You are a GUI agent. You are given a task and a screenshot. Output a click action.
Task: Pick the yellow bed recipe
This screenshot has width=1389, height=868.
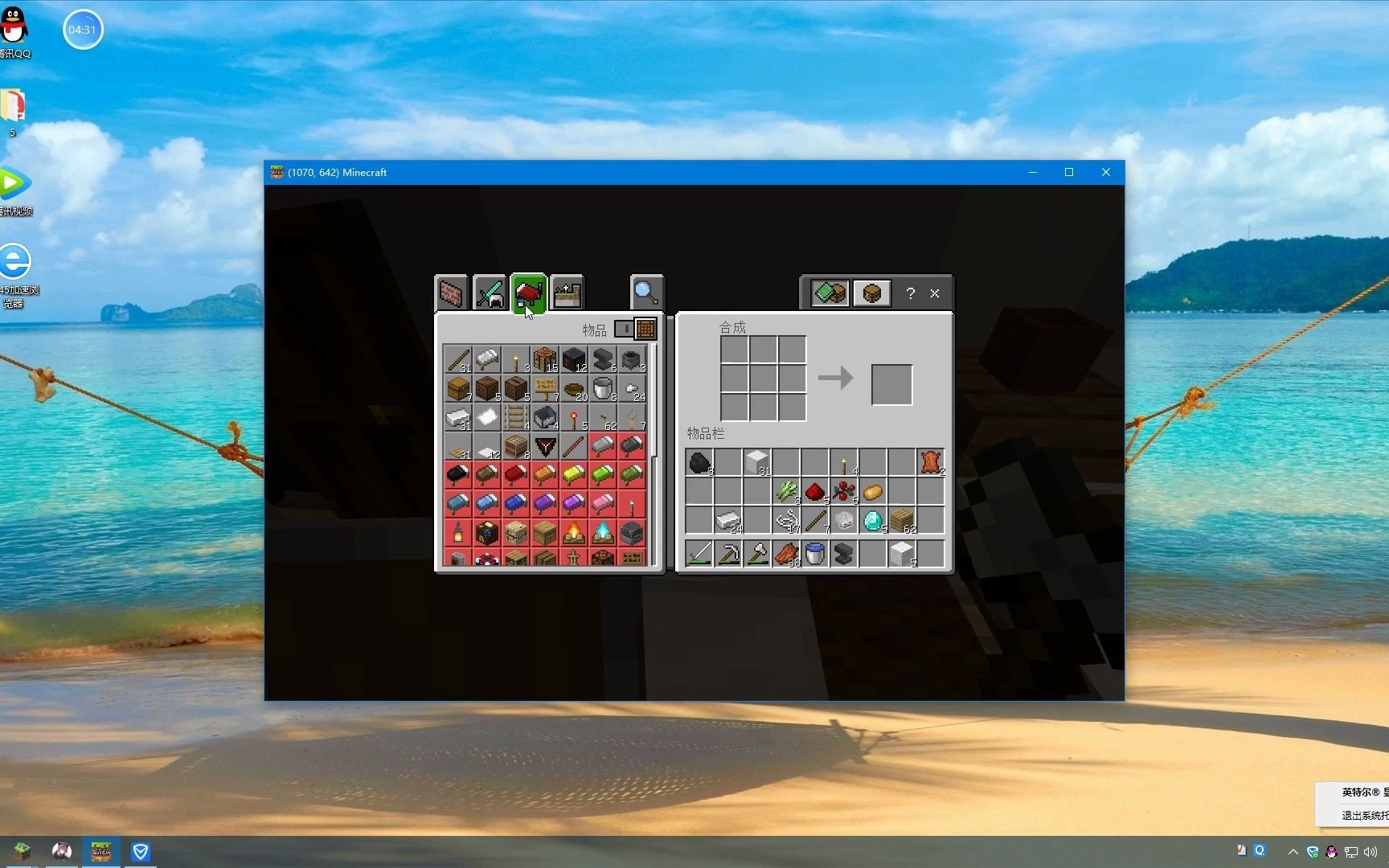574,476
